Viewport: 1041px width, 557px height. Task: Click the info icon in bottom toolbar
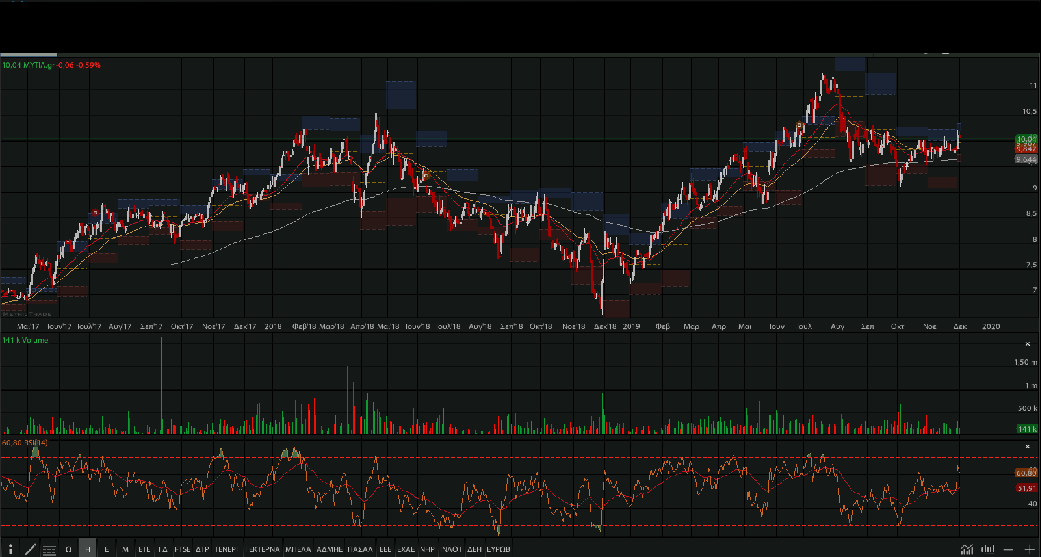[x=11, y=549]
